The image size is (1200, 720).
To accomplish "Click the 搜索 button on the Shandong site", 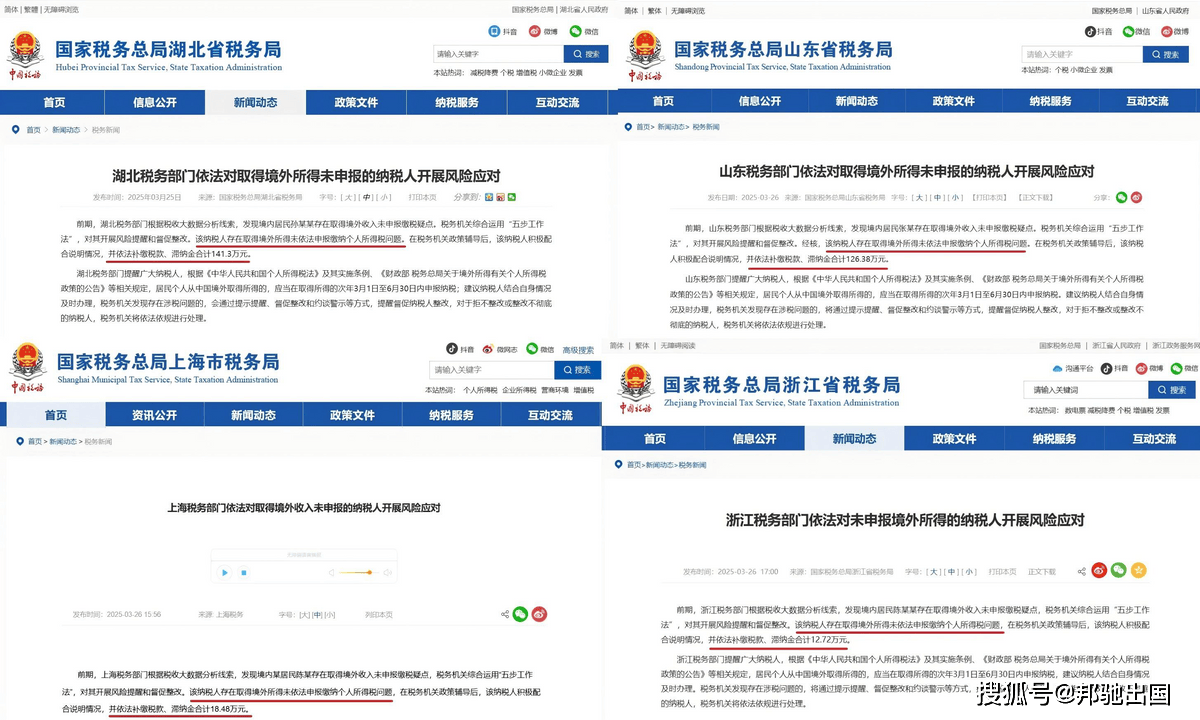I will (x=1166, y=54).
